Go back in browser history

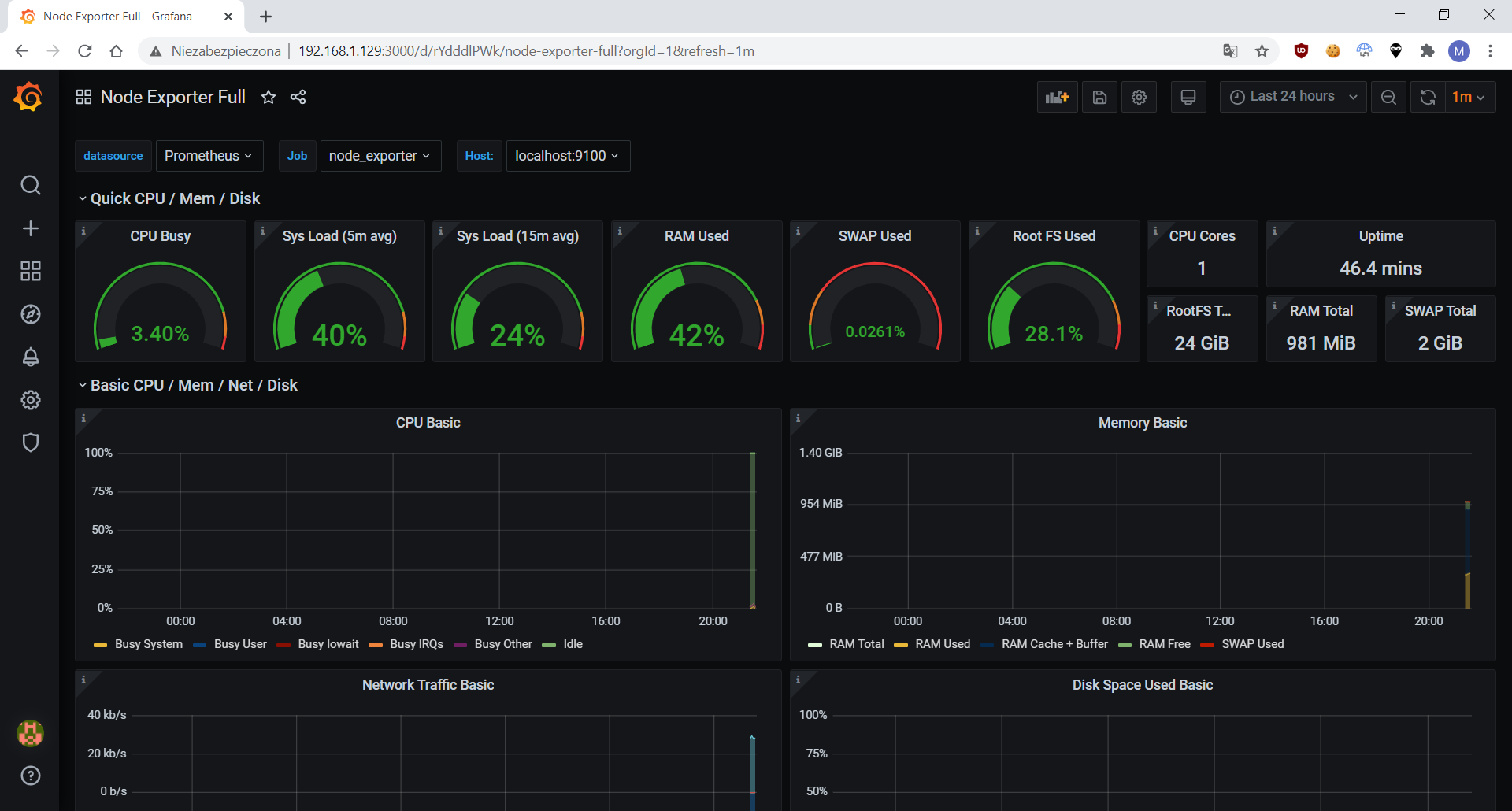coord(21,51)
